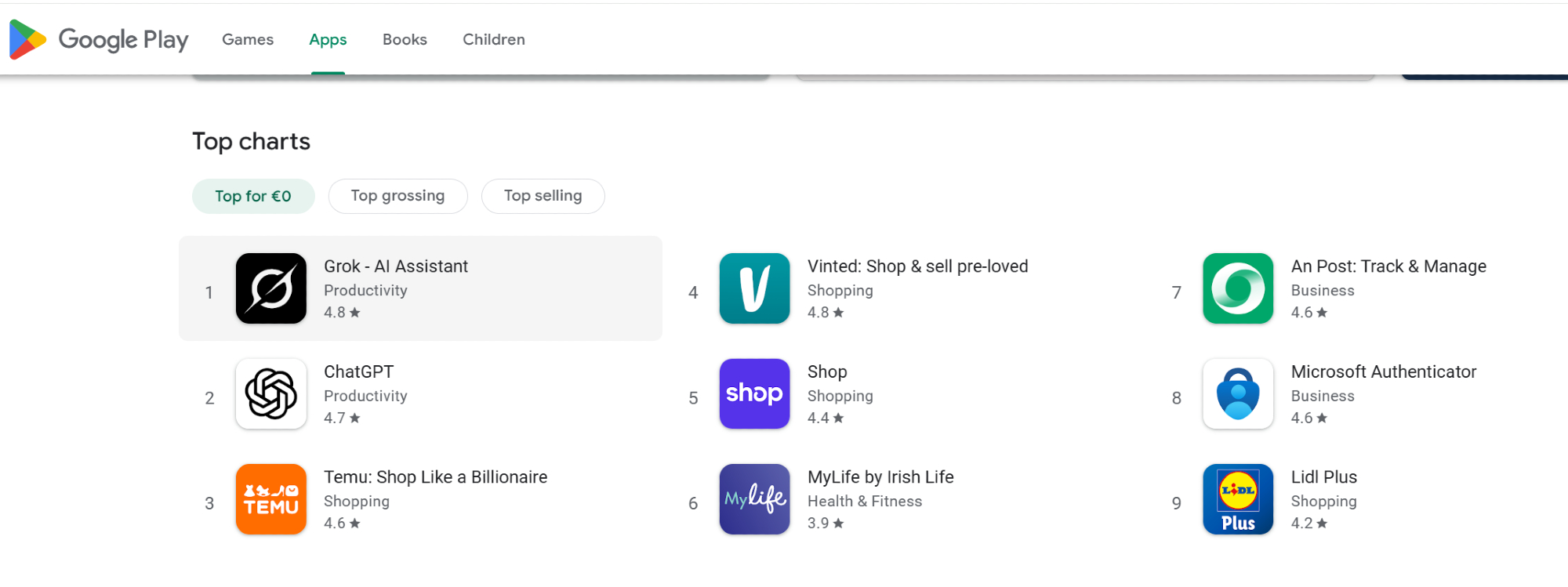
Task: Click the Vinted: Shop & sell pre-loved title
Action: point(917,266)
